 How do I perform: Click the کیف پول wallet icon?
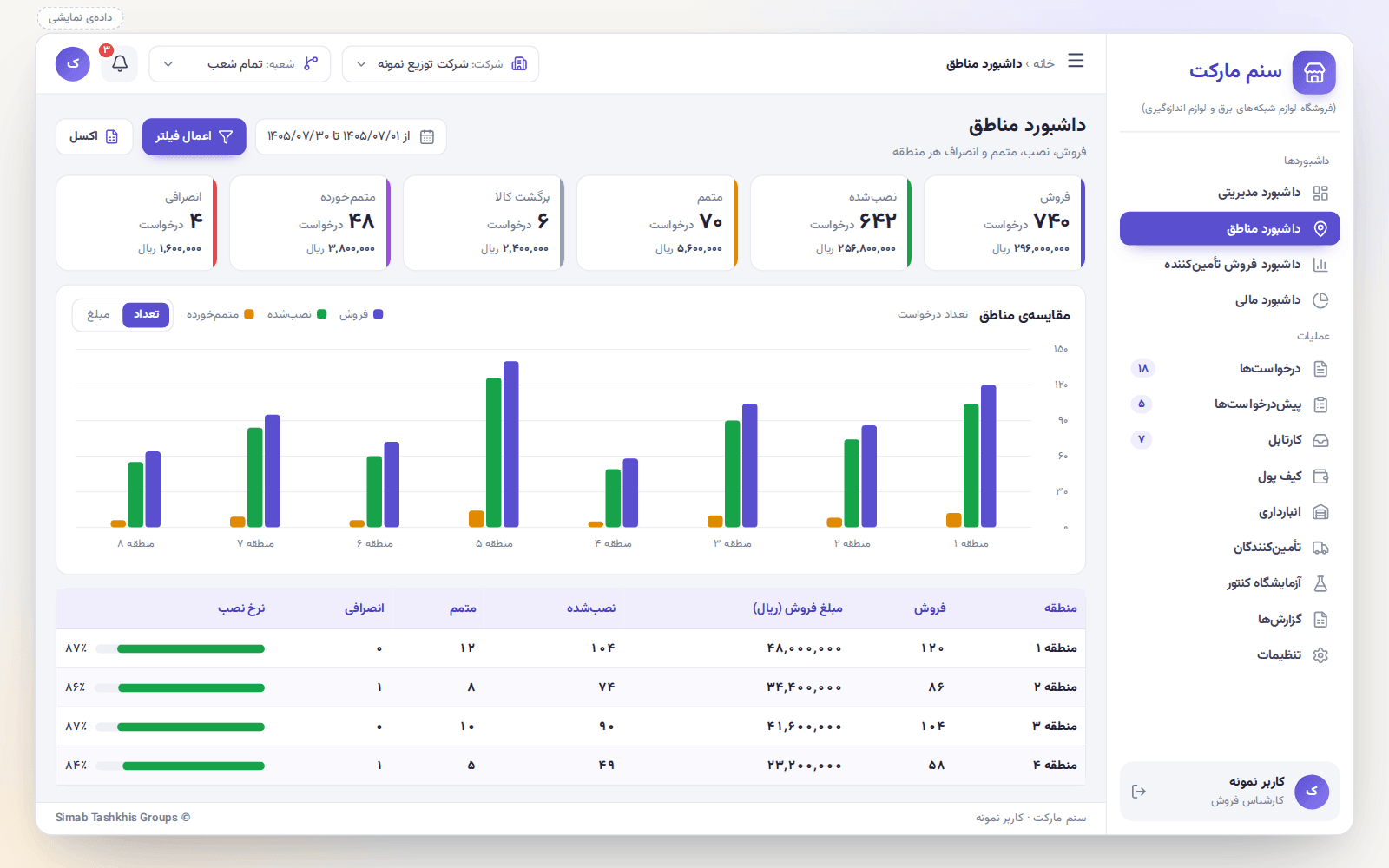1320,477
